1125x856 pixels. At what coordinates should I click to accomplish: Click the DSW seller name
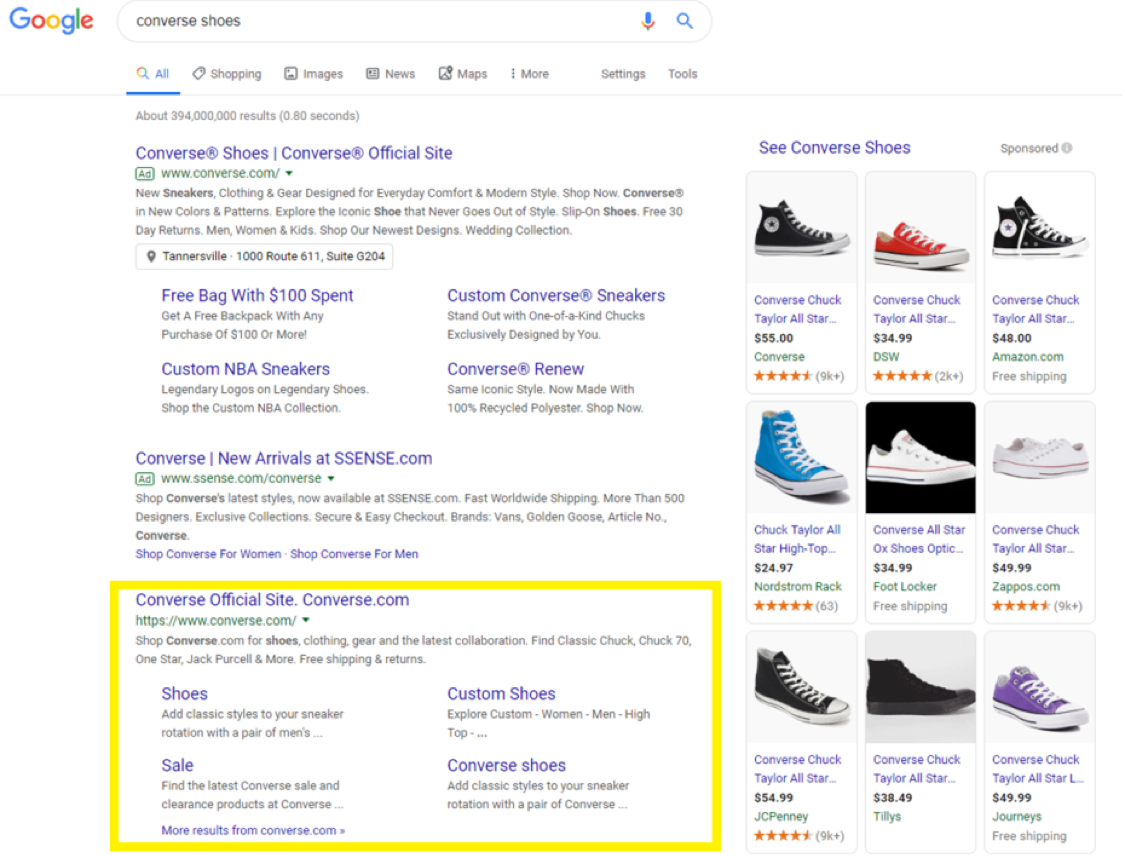(886, 357)
